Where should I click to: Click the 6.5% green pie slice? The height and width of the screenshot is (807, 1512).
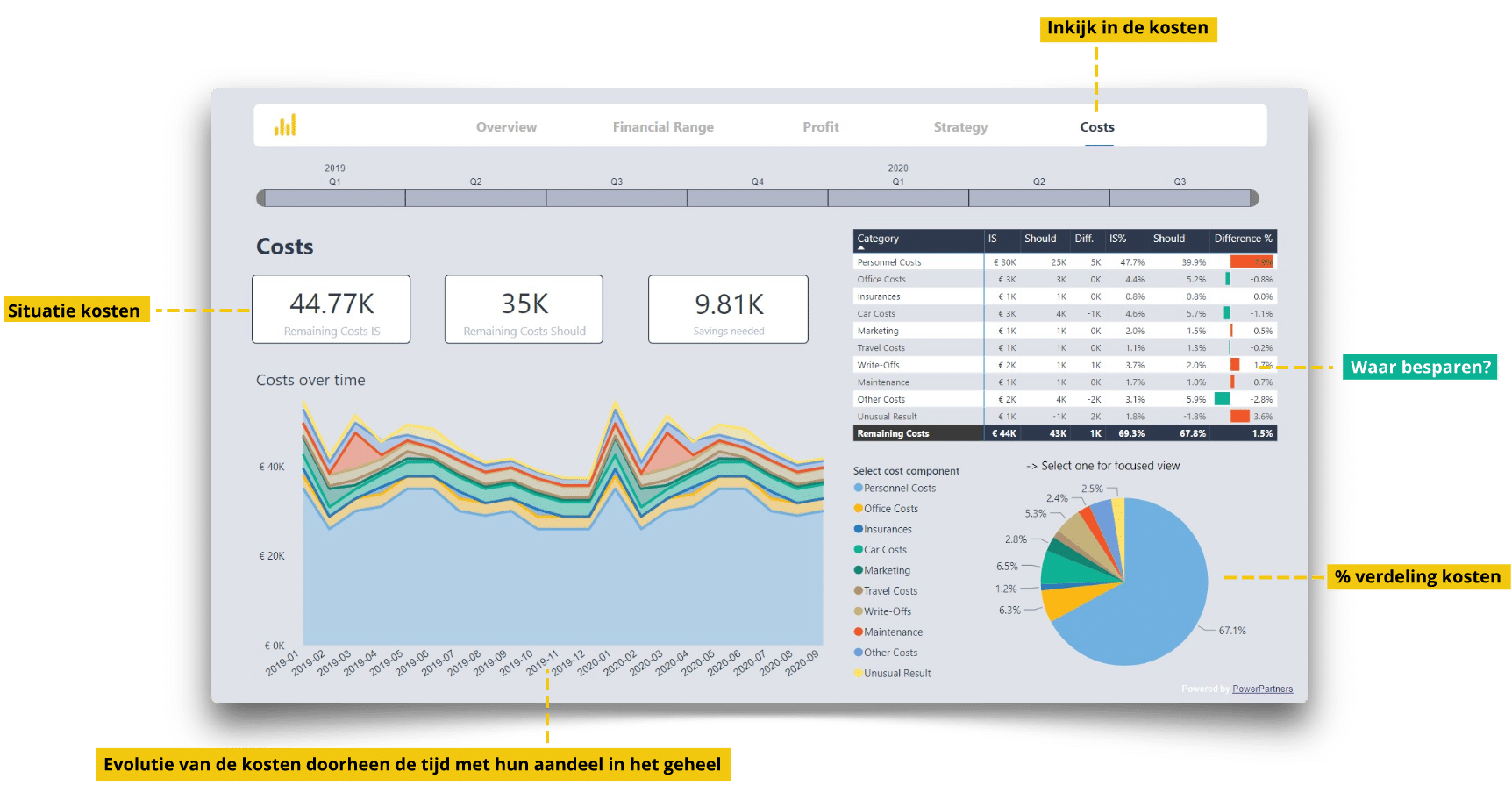pyautogui.click(x=1063, y=570)
